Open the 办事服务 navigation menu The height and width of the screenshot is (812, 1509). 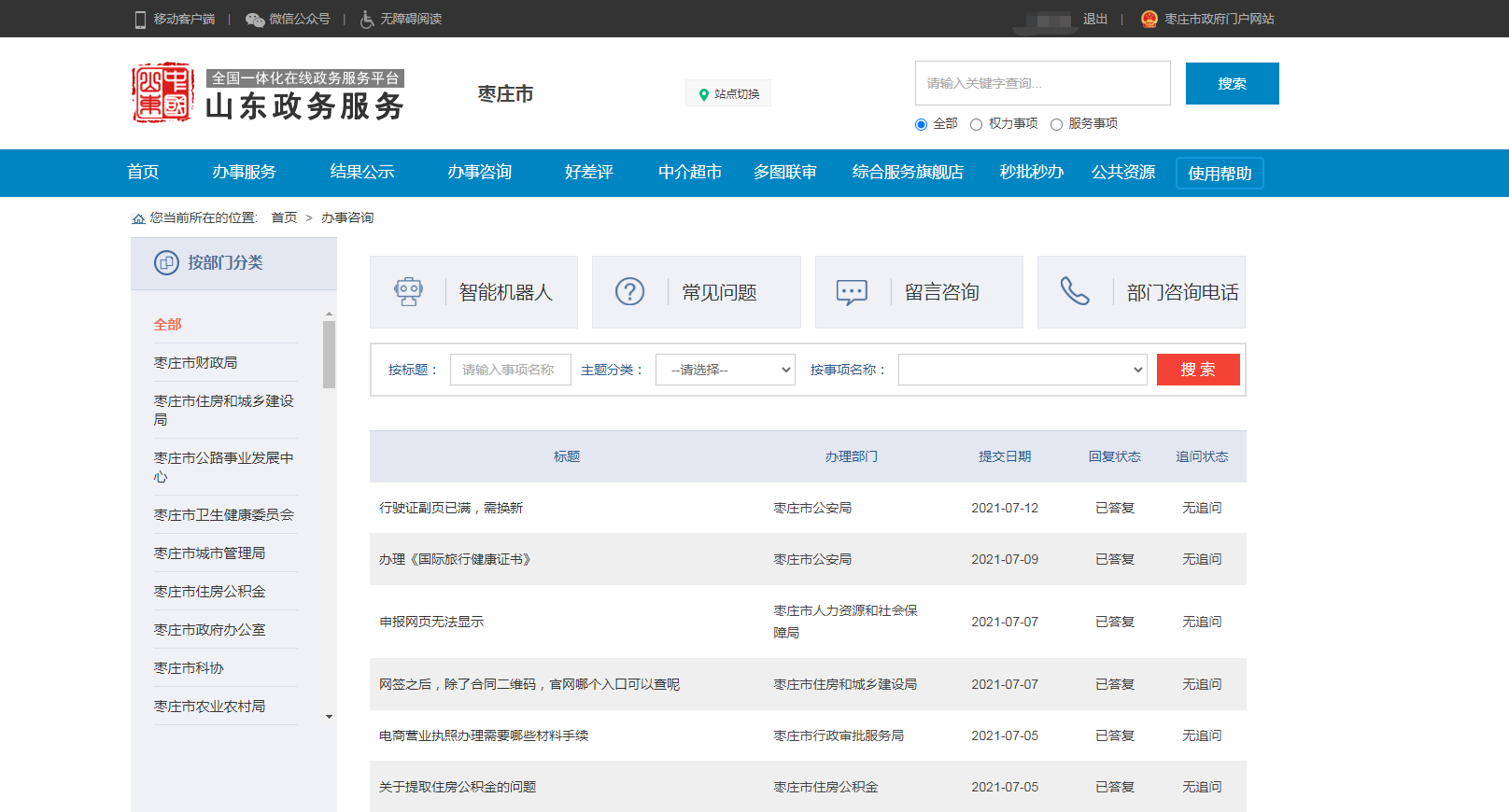(x=244, y=173)
